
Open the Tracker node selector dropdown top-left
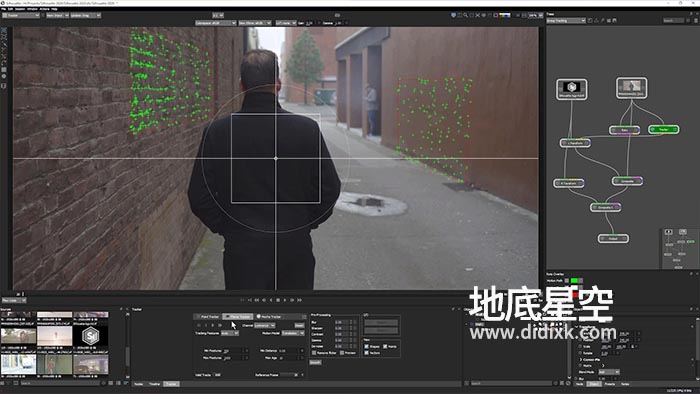[x=21, y=15]
